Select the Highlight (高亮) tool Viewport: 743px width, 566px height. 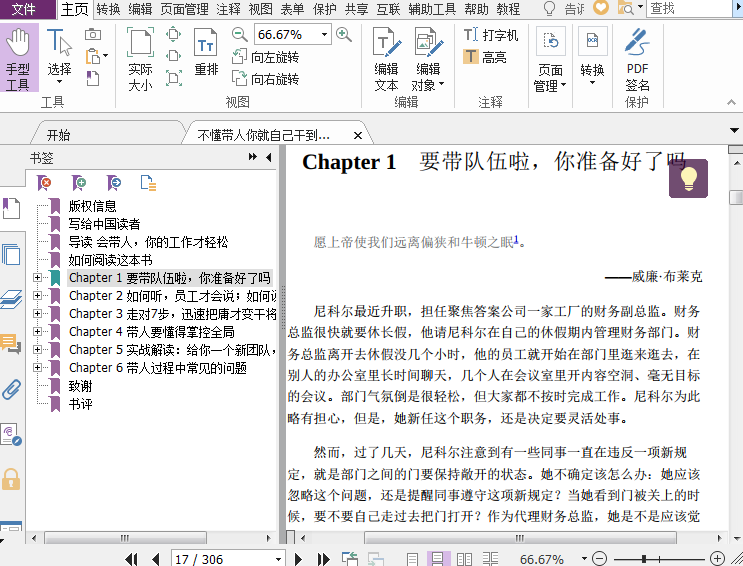click(485, 57)
